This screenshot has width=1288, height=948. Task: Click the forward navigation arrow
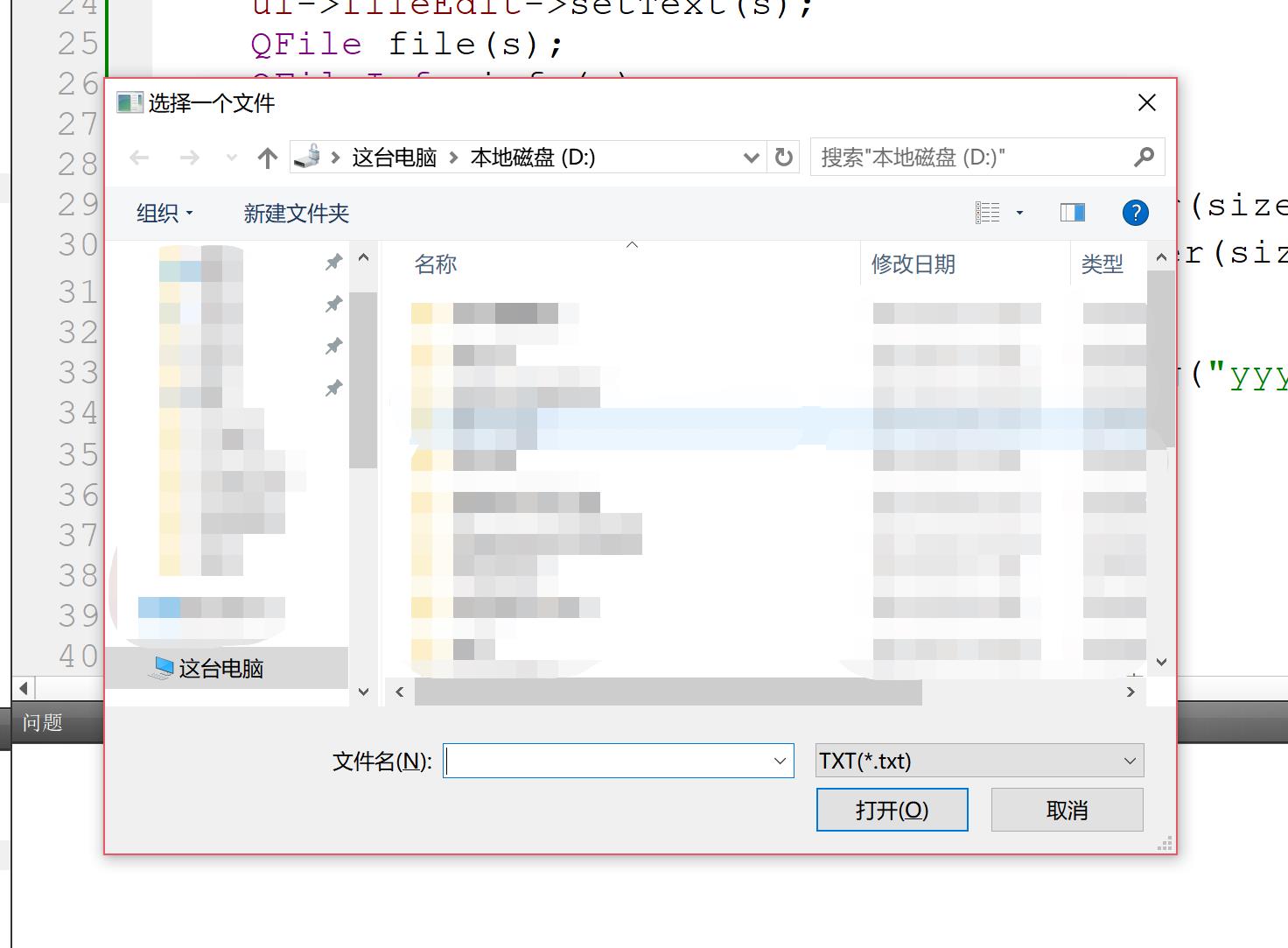189,158
